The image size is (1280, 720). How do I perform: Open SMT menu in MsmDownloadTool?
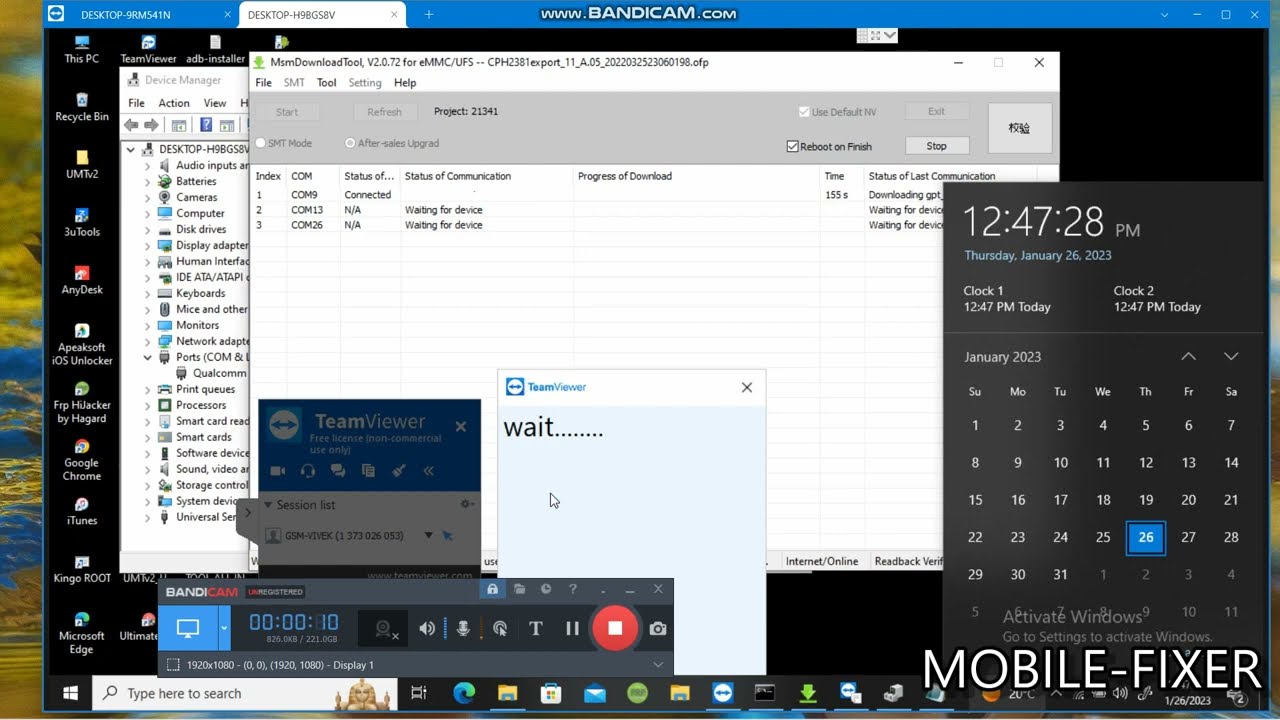tap(294, 83)
